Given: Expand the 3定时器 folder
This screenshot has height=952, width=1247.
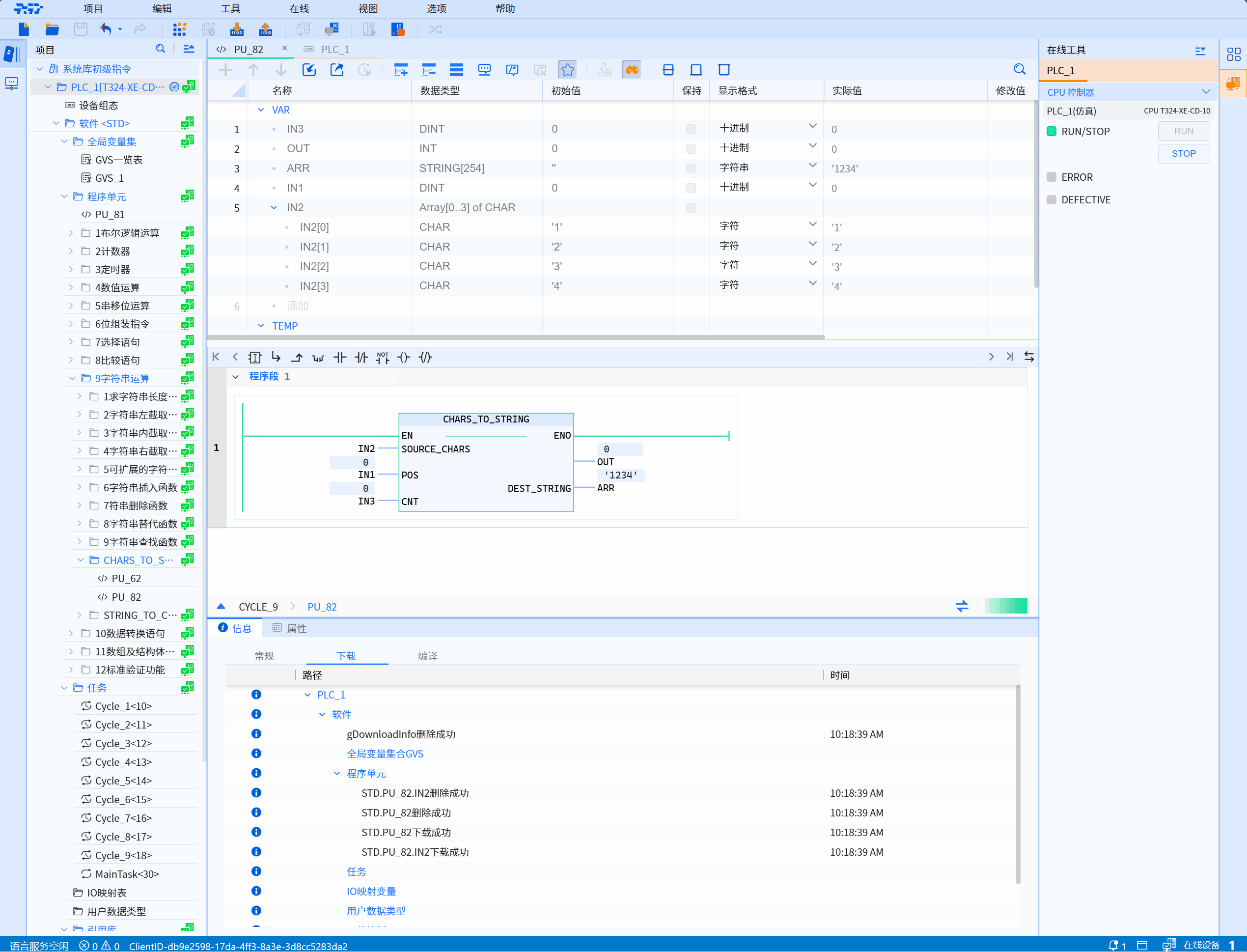Looking at the screenshot, I should 71,269.
